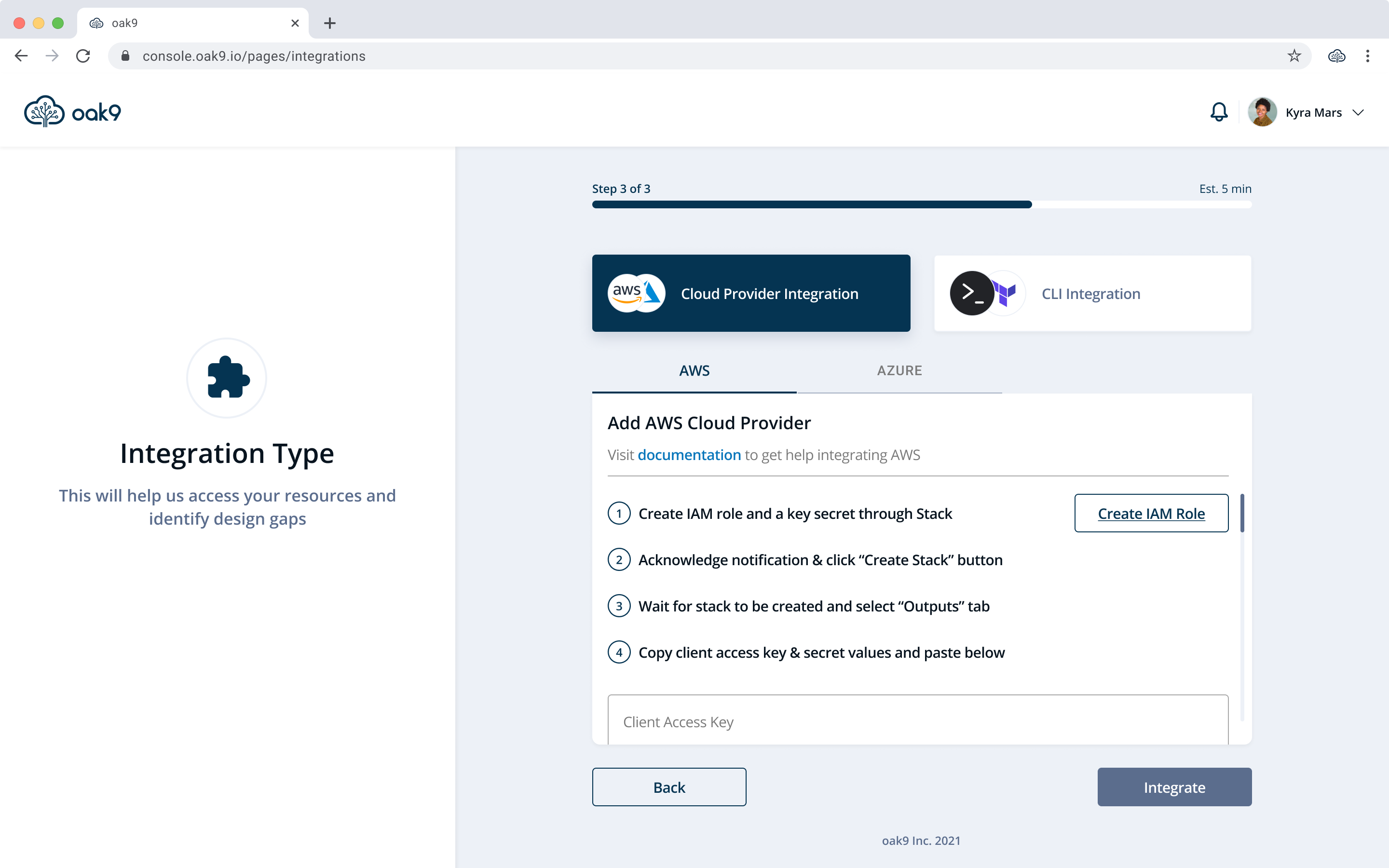Click the notification bell icon
This screenshot has width=1389, height=868.
click(x=1219, y=112)
